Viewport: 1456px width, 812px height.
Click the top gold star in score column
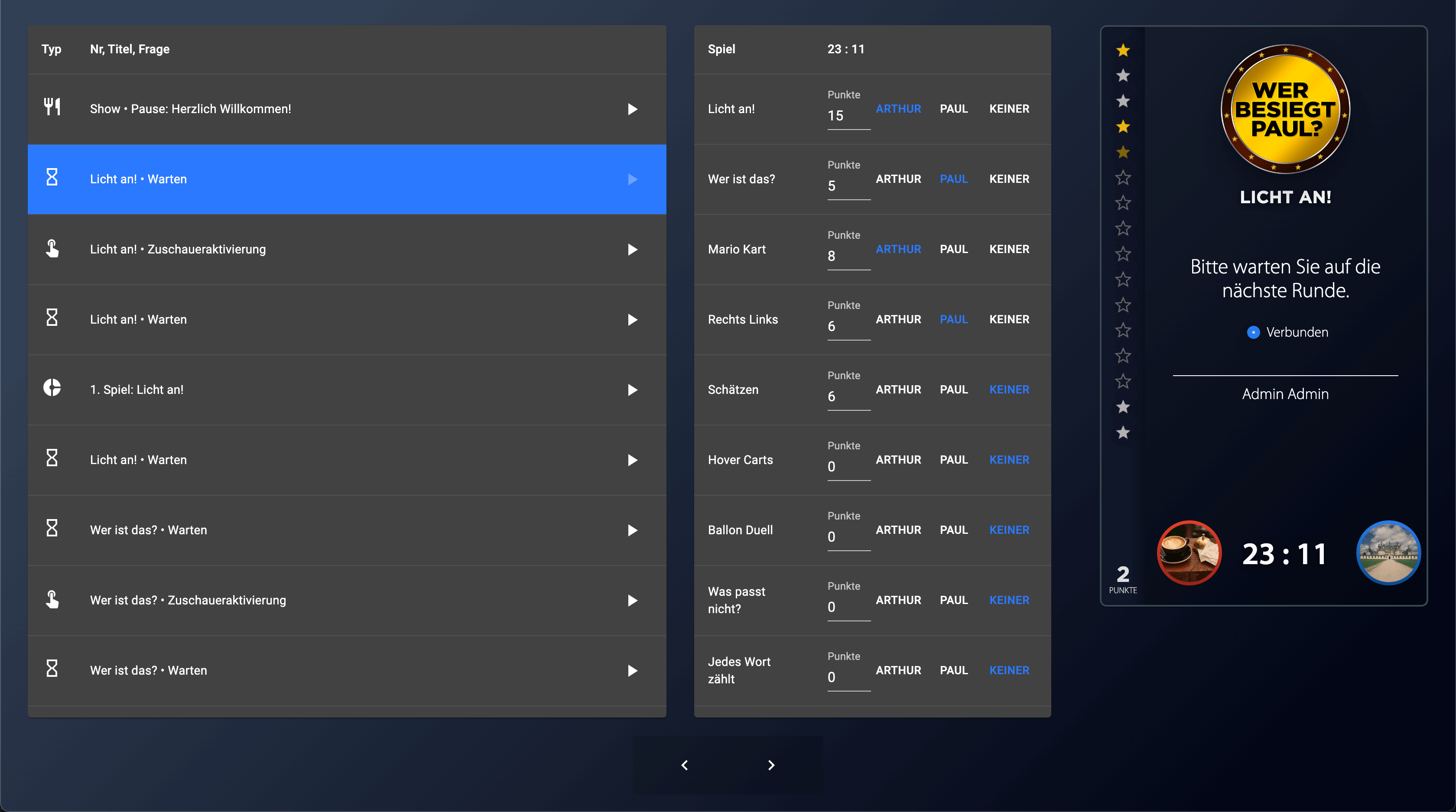pyautogui.click(x=1122, y=50)
